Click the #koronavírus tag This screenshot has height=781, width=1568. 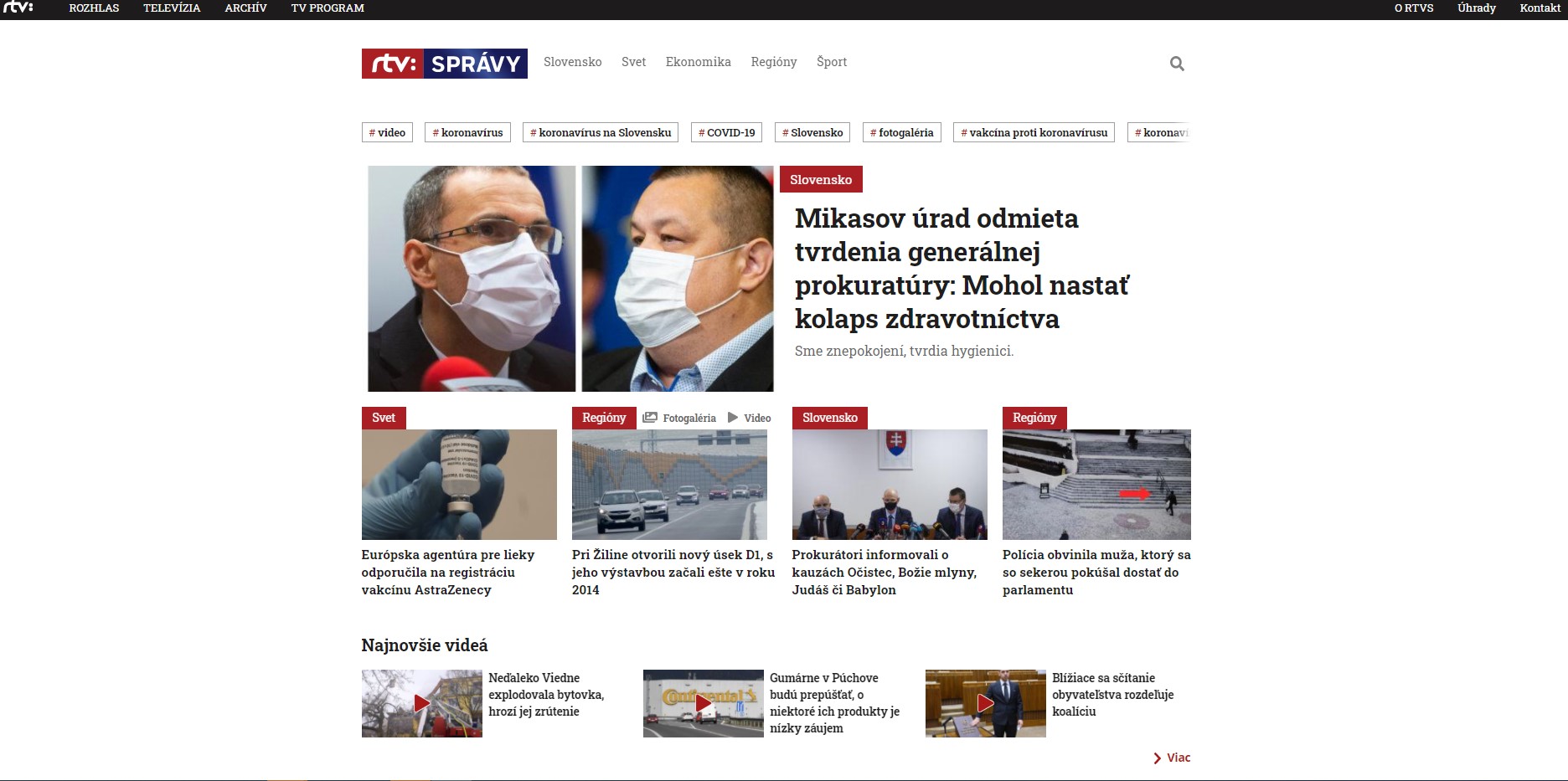tap(467, 132)
